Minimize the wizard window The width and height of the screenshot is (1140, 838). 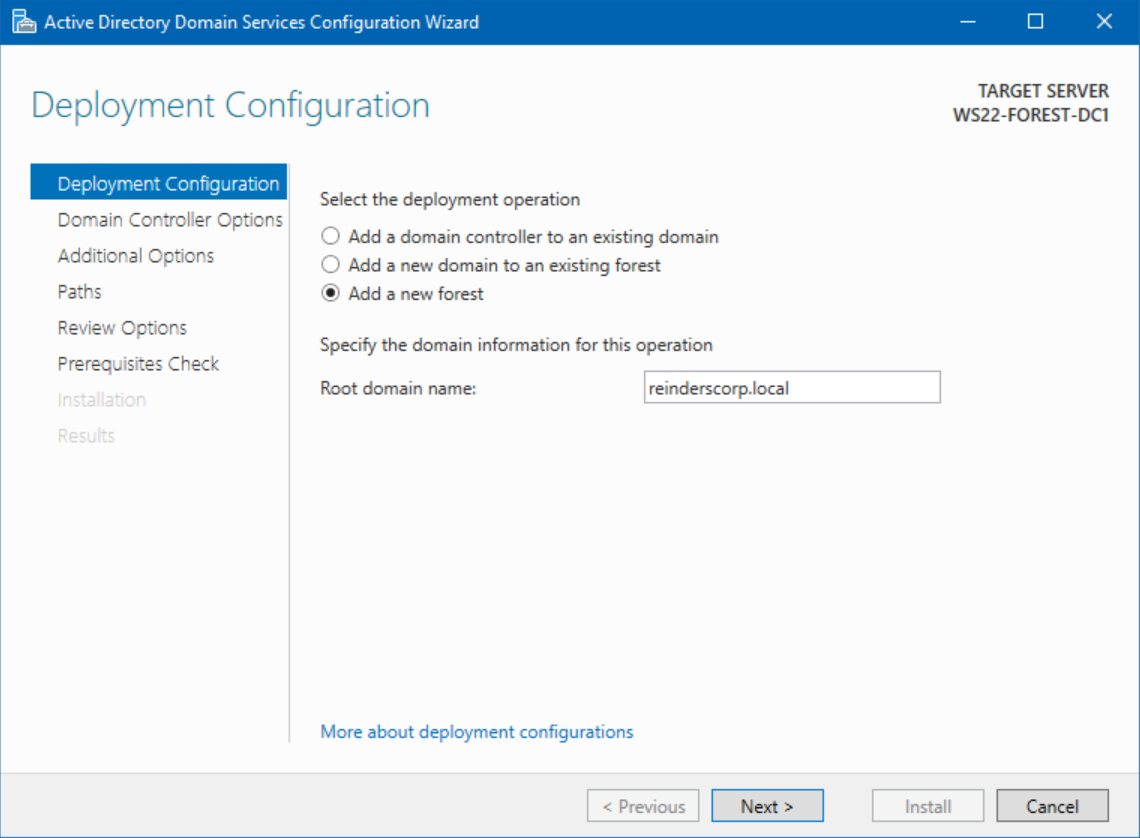[x=967, y=20]
